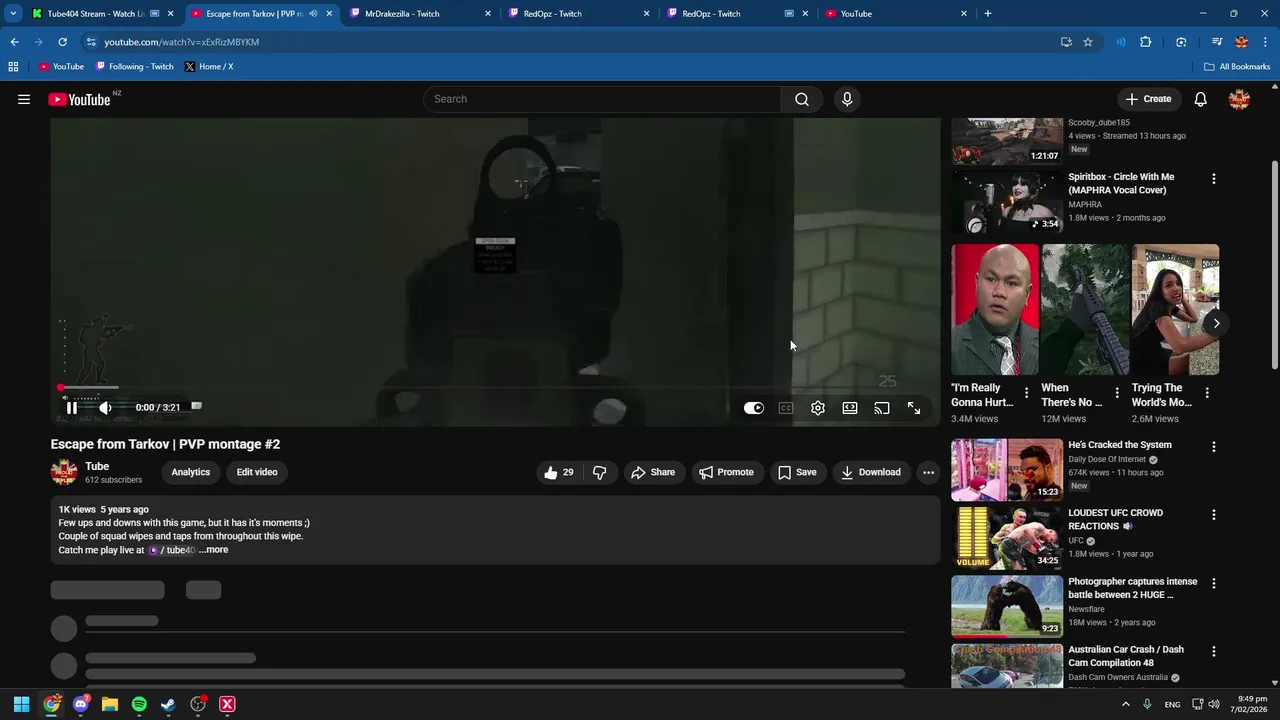1280x720 pixels.
Task: Like the video with thumbs up
Action: tap(560, 472)
